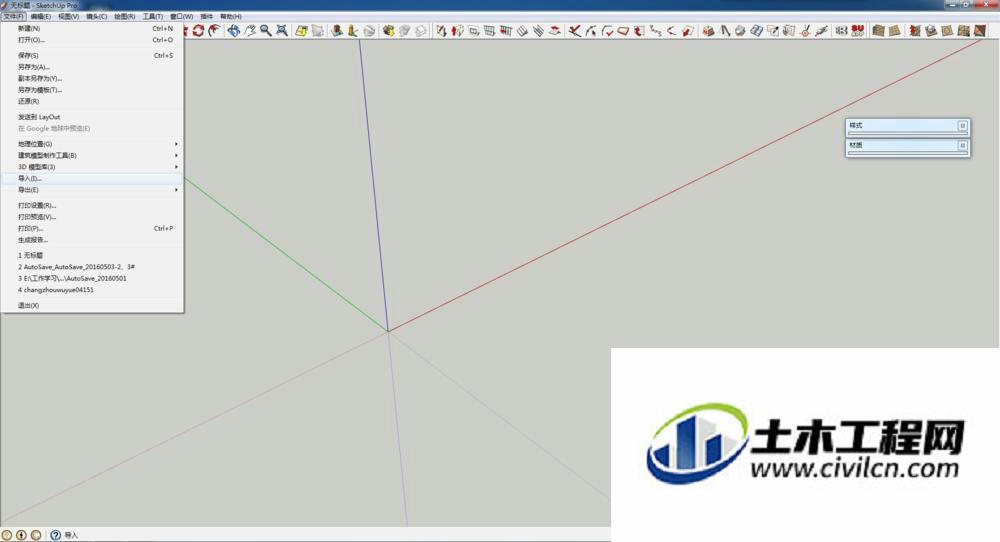Click the Pan hand tool
The height and width of the screenshot is (542, 1000).
250,31
